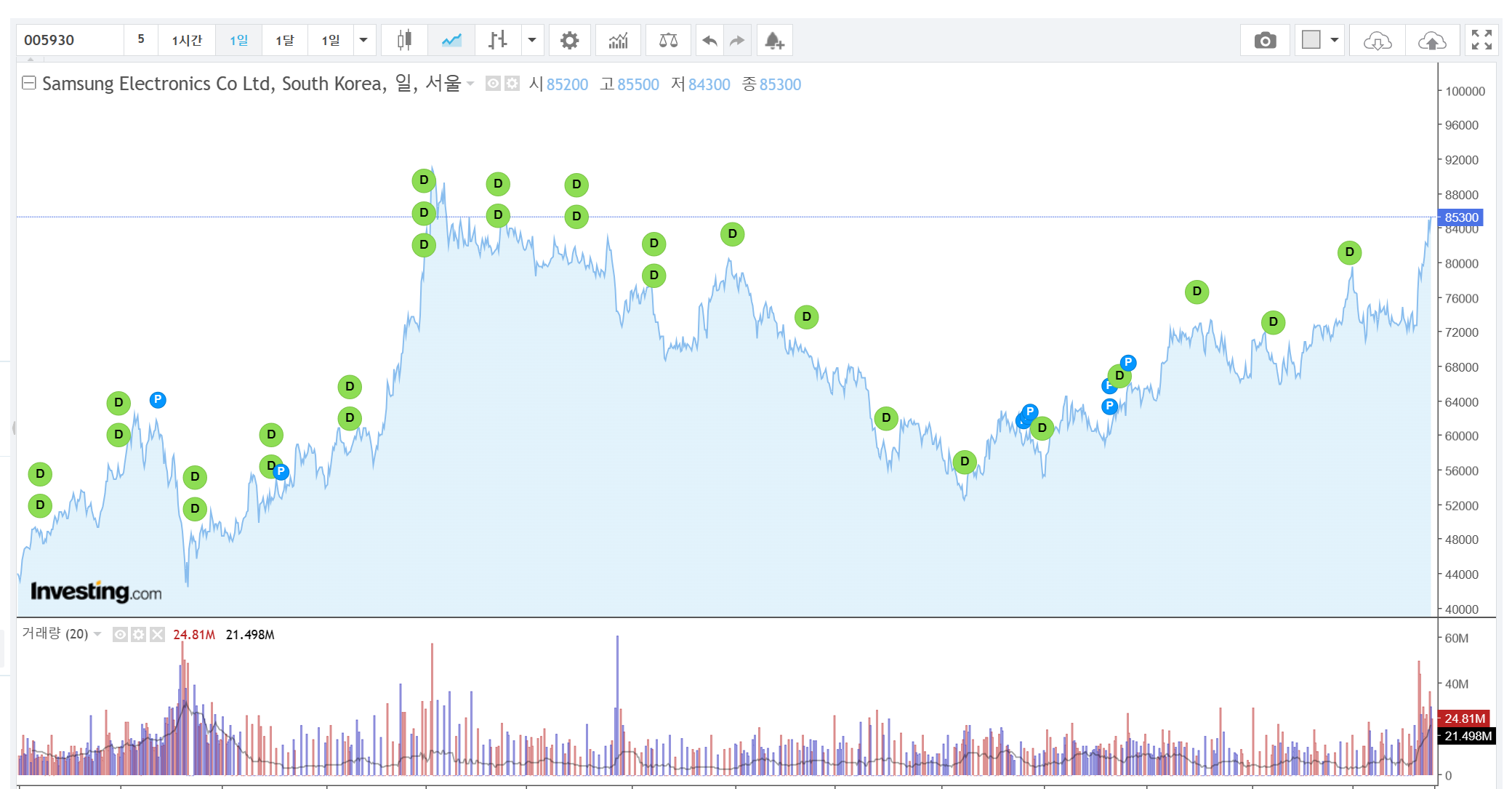Image resolution: width=1512 pixels, height=789 pixels.
Task: Click the 100000 price axis label
Action: [x=1465, y=92]
